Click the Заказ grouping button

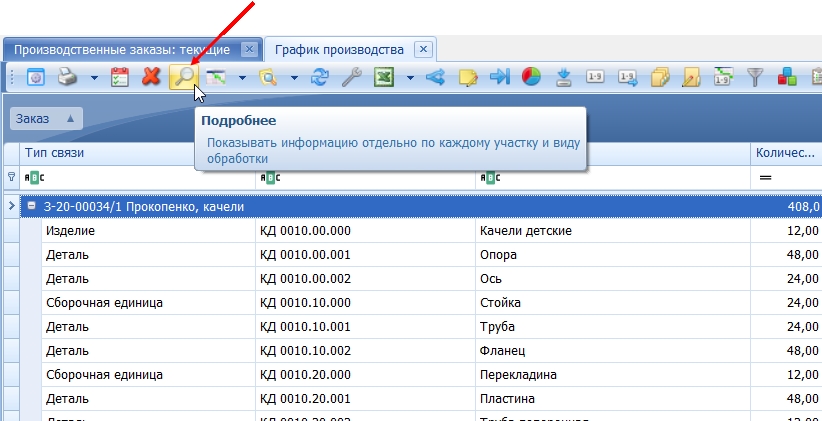pos(46,119)
